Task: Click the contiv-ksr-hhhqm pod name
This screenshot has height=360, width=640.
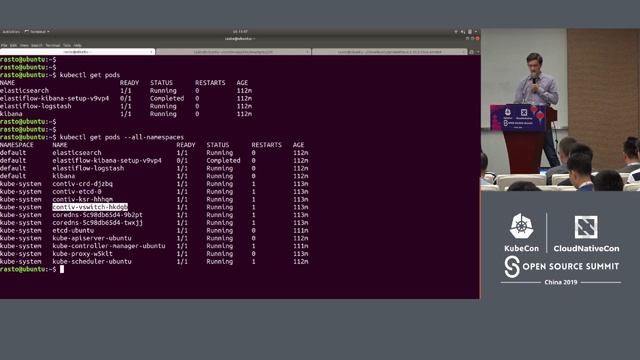Action: (82, 199)
